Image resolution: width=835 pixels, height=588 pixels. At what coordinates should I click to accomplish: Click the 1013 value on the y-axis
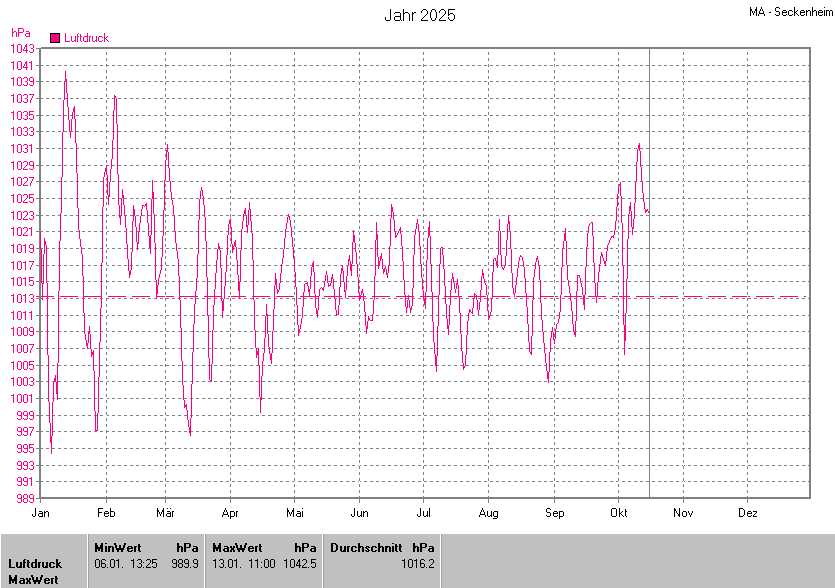click(x=23, y=298)
